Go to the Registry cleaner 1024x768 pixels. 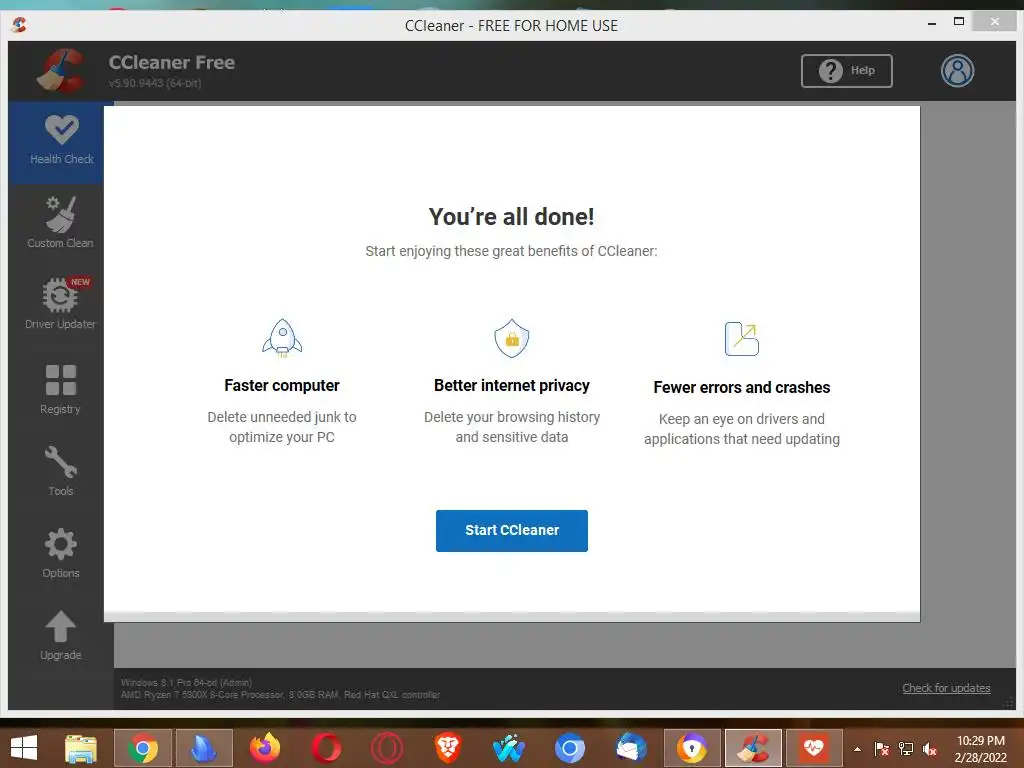pos(60,389)
